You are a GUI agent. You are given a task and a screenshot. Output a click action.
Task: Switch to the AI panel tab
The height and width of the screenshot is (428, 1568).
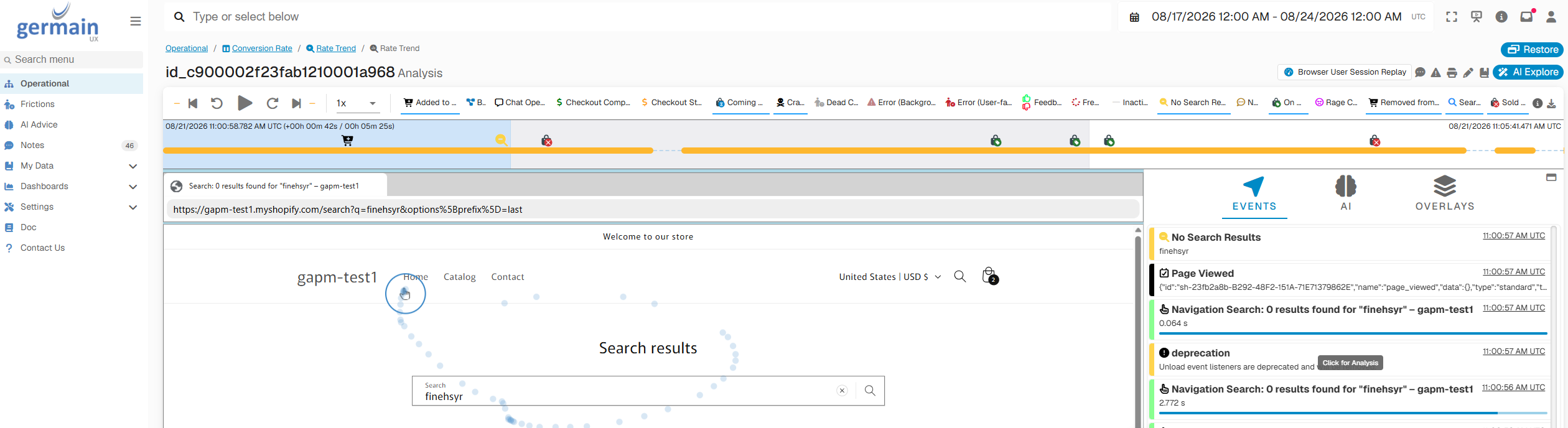pyautogui.click(x=1346, y=195)
